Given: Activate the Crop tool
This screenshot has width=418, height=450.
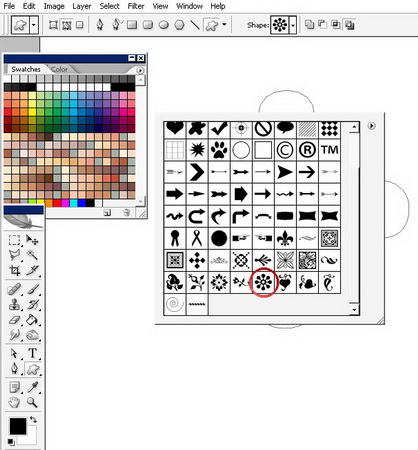Looking at the screenshot, I should [14, 270].
